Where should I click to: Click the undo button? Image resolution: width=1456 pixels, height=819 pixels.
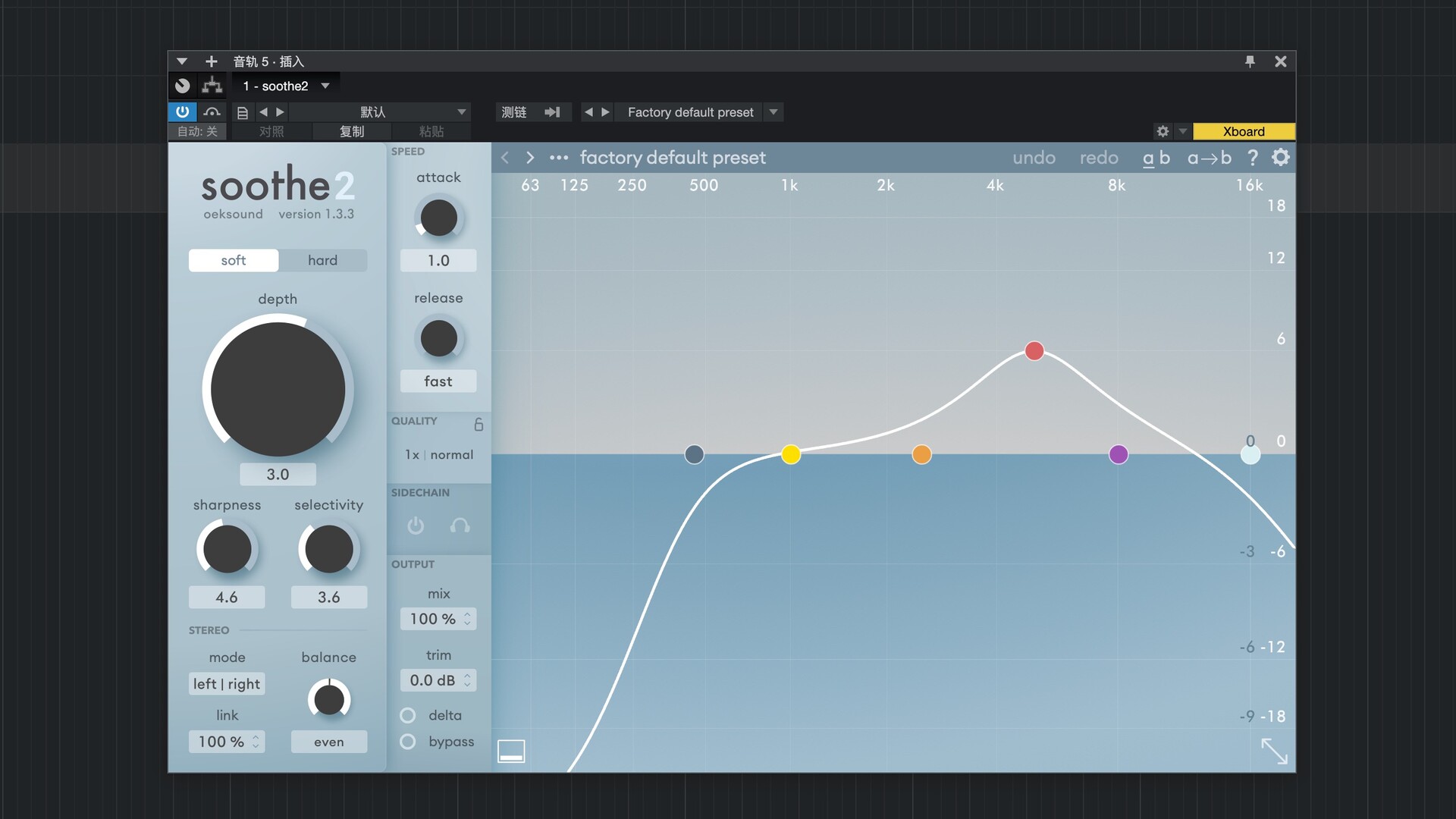pyautogui.click(x=1034, y=158)
